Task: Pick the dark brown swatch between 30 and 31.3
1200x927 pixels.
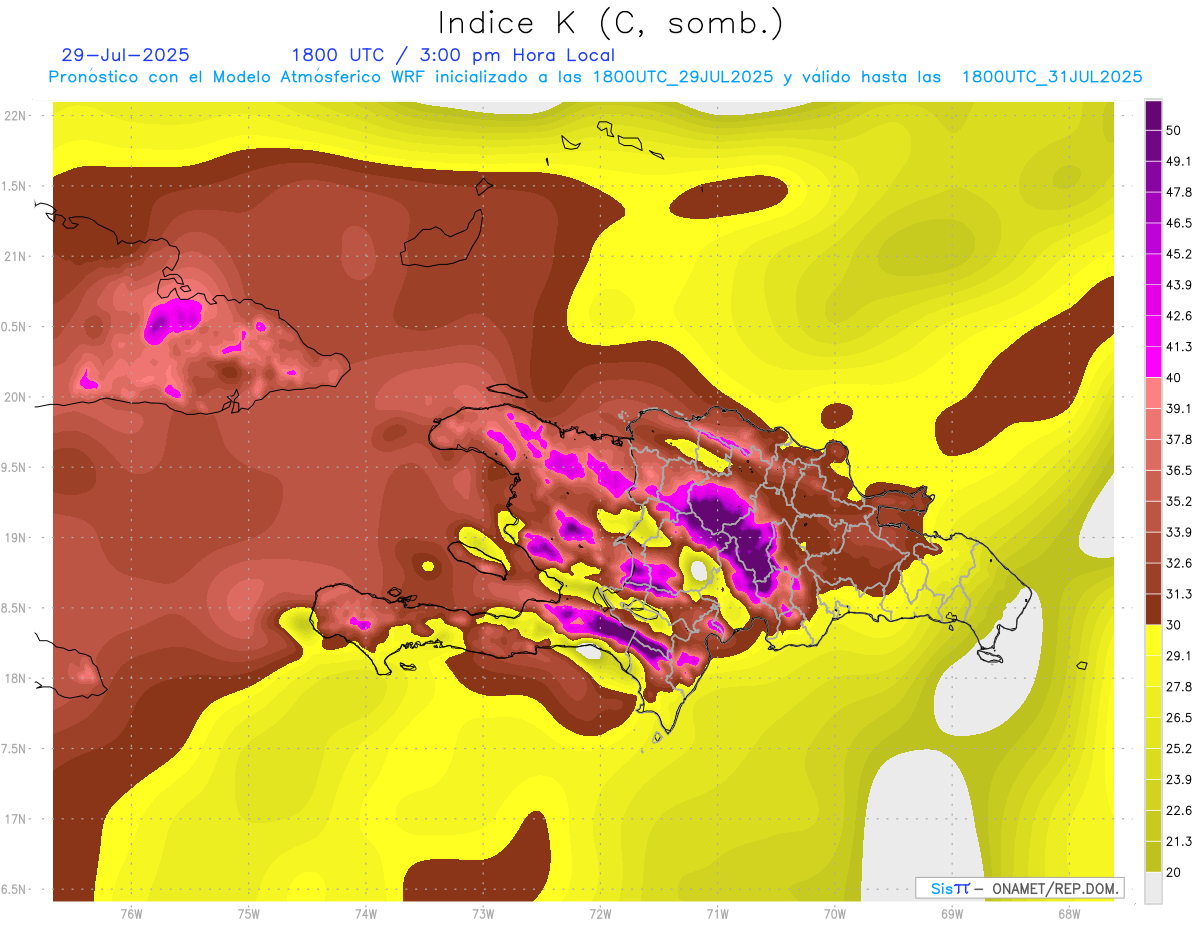Action: pyautogui.click(x=1153, y=609)
